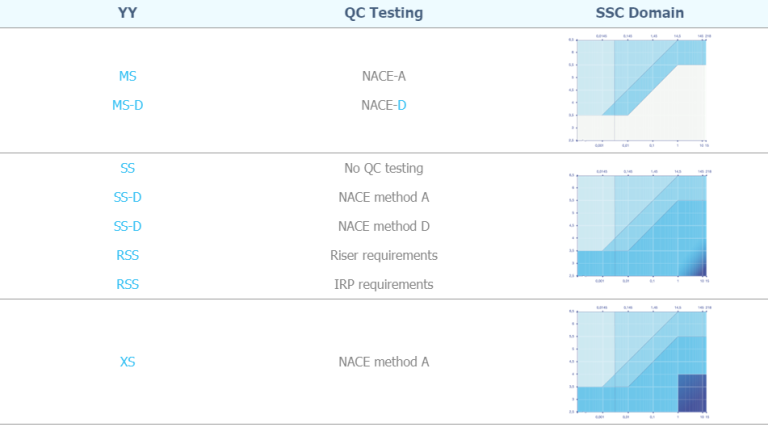
Task: Click the NACE-D testing entry
Action: click(384, 105)
